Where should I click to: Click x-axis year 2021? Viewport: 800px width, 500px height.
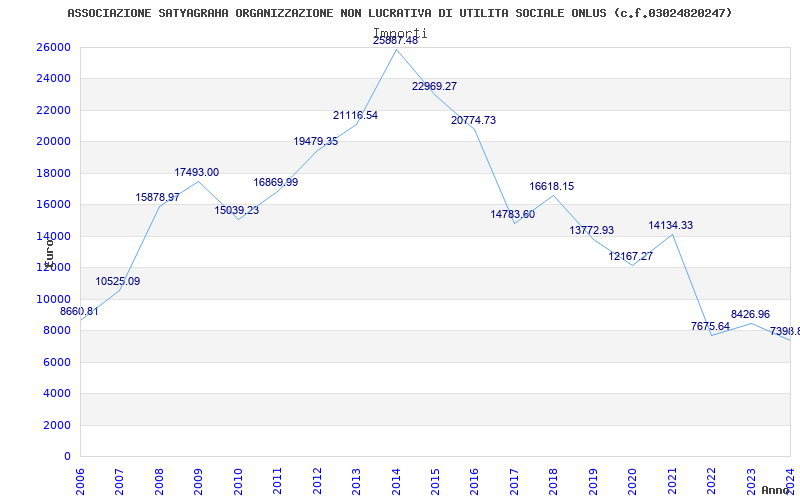click(x=672, y=481)
